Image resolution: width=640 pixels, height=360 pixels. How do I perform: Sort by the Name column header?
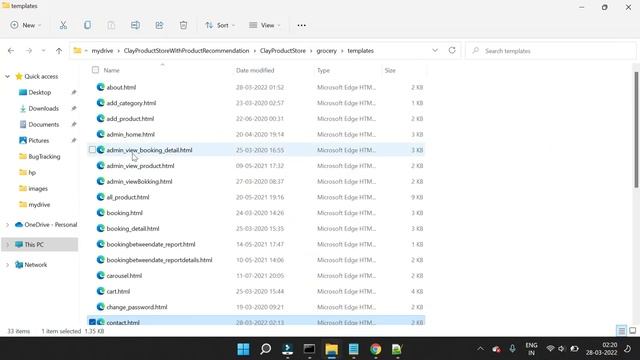pos(111,70)
